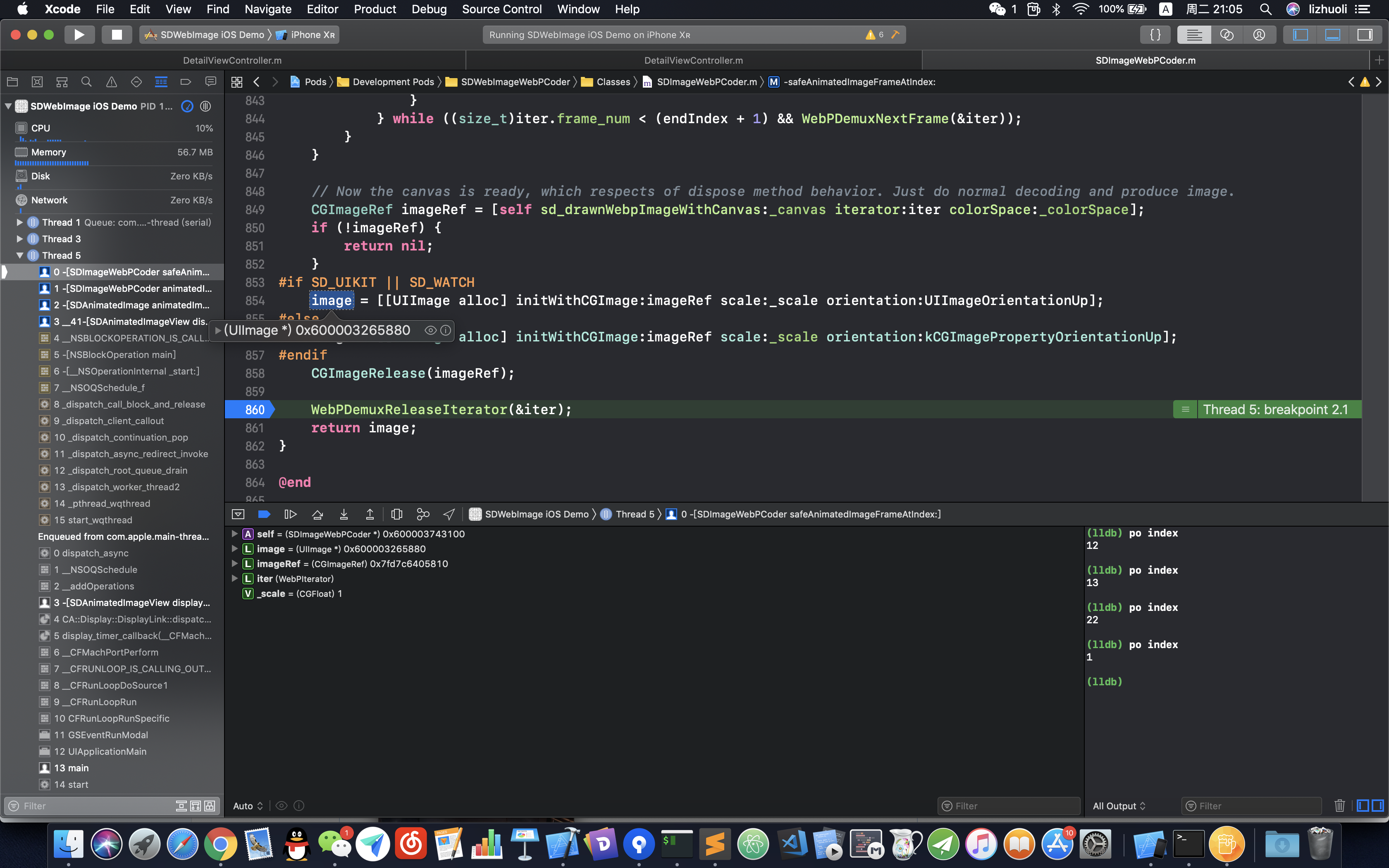Screen dimensions: 1389x868
Task: Click the Classes breadcrumb folder
Action: 612,82
